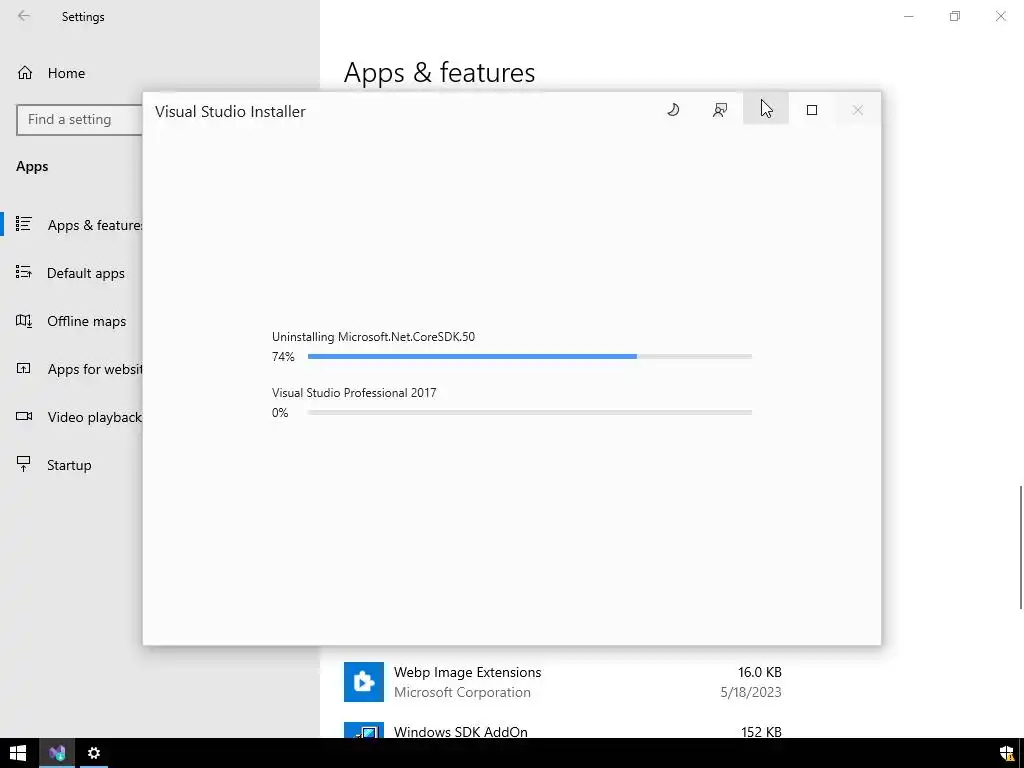Select Apps & features in sidebar
The height and width of the screenshot is (768, 1024).
pos(72,225)
